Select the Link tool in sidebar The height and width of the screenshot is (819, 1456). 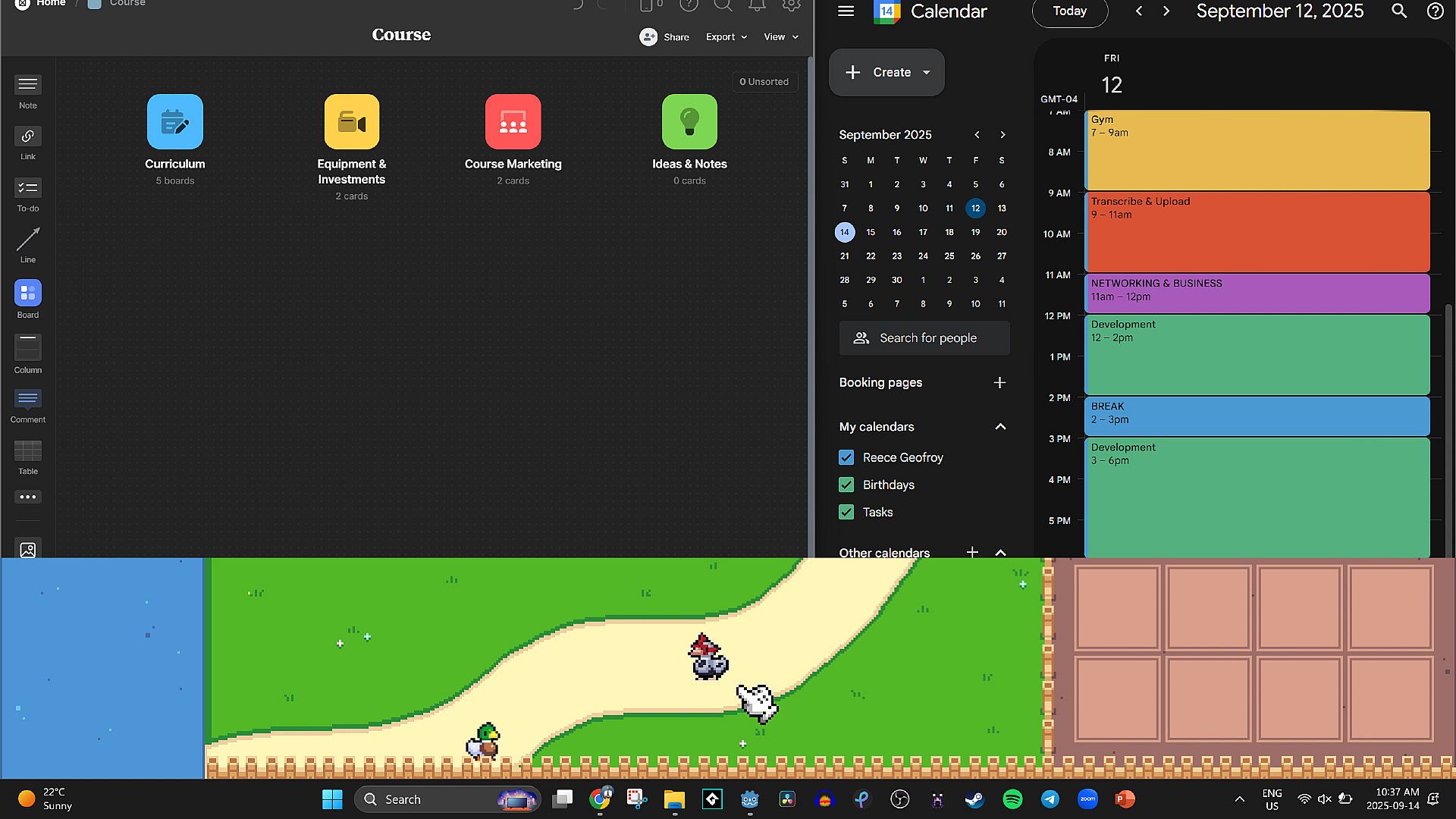click(x=28, y=136)
